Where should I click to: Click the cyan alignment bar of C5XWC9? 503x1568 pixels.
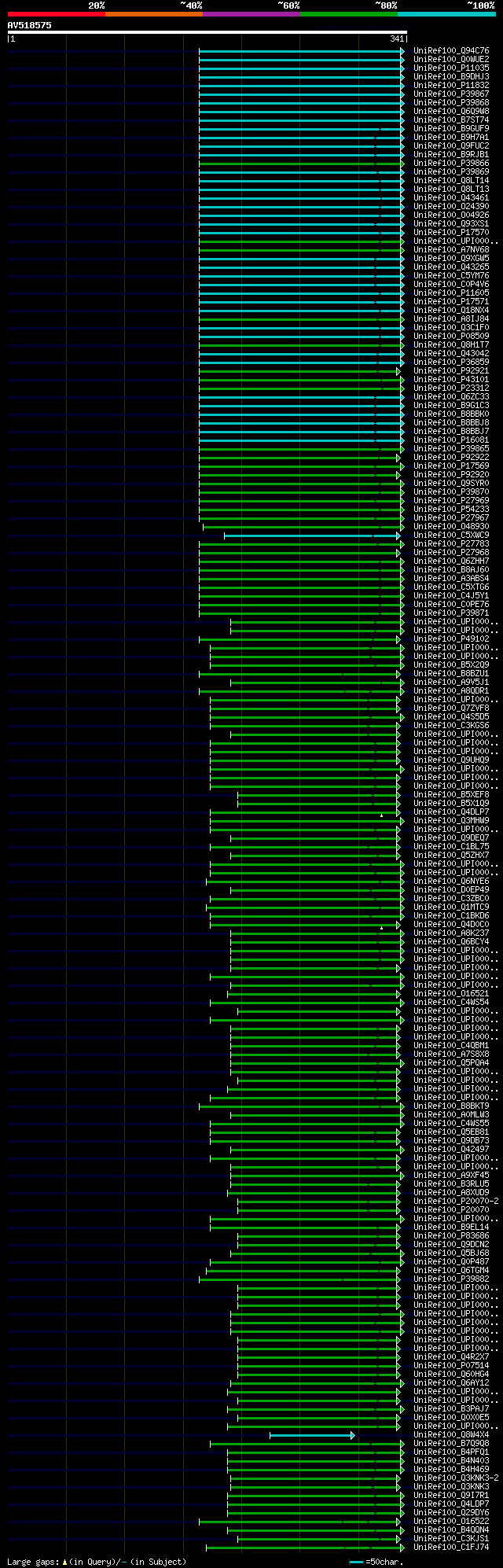[x=312, y=536]
